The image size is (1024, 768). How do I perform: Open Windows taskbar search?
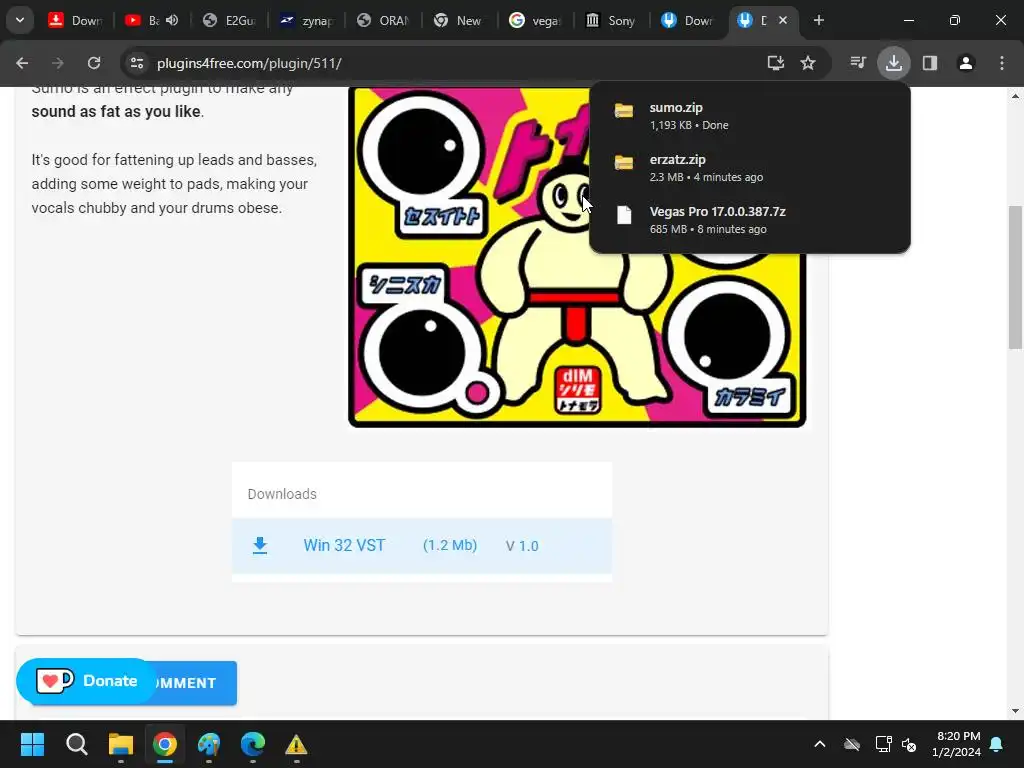coord(76,744)
